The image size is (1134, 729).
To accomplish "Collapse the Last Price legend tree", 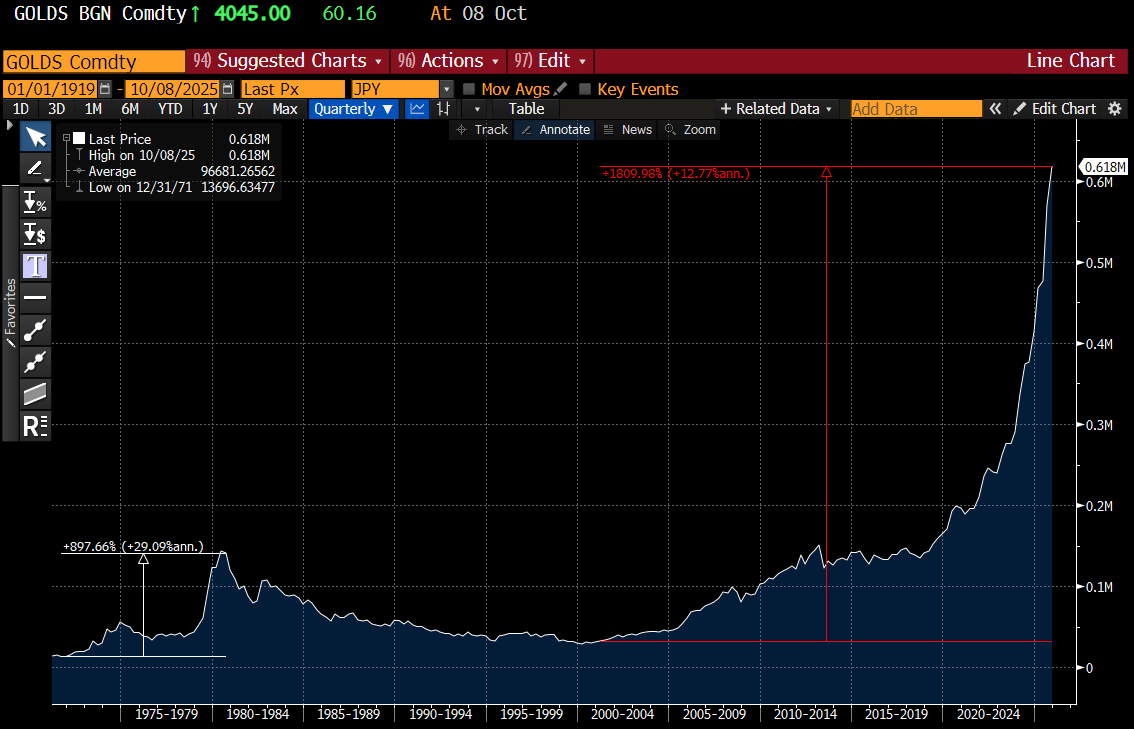I will click(66, 138).
